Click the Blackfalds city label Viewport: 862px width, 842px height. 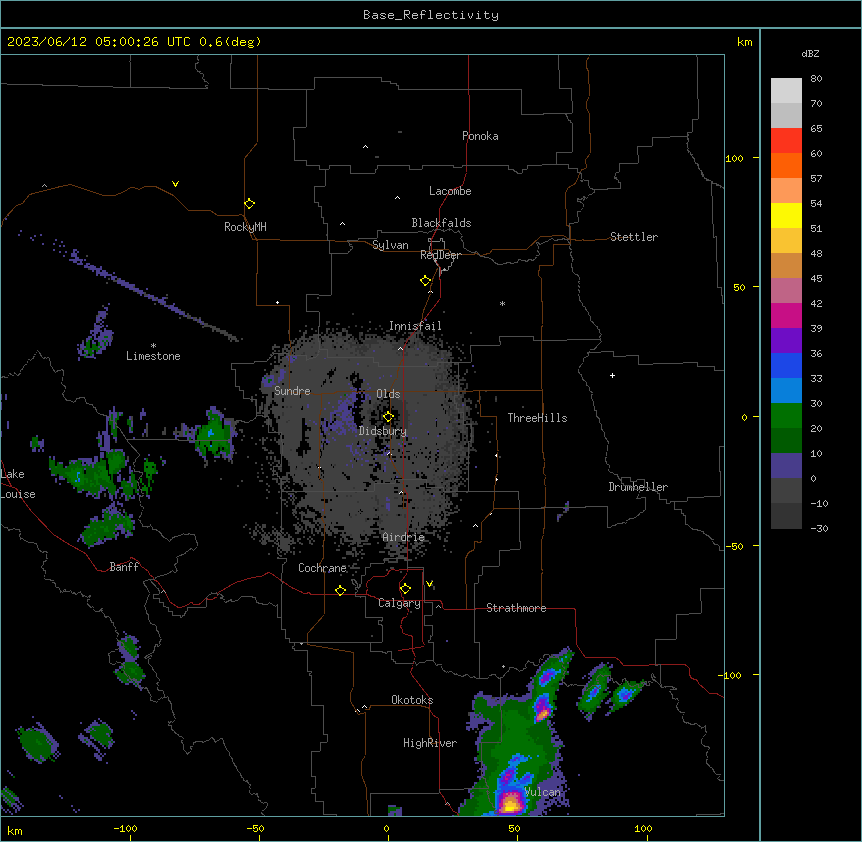pyautogui.click(x=441, y=223)
